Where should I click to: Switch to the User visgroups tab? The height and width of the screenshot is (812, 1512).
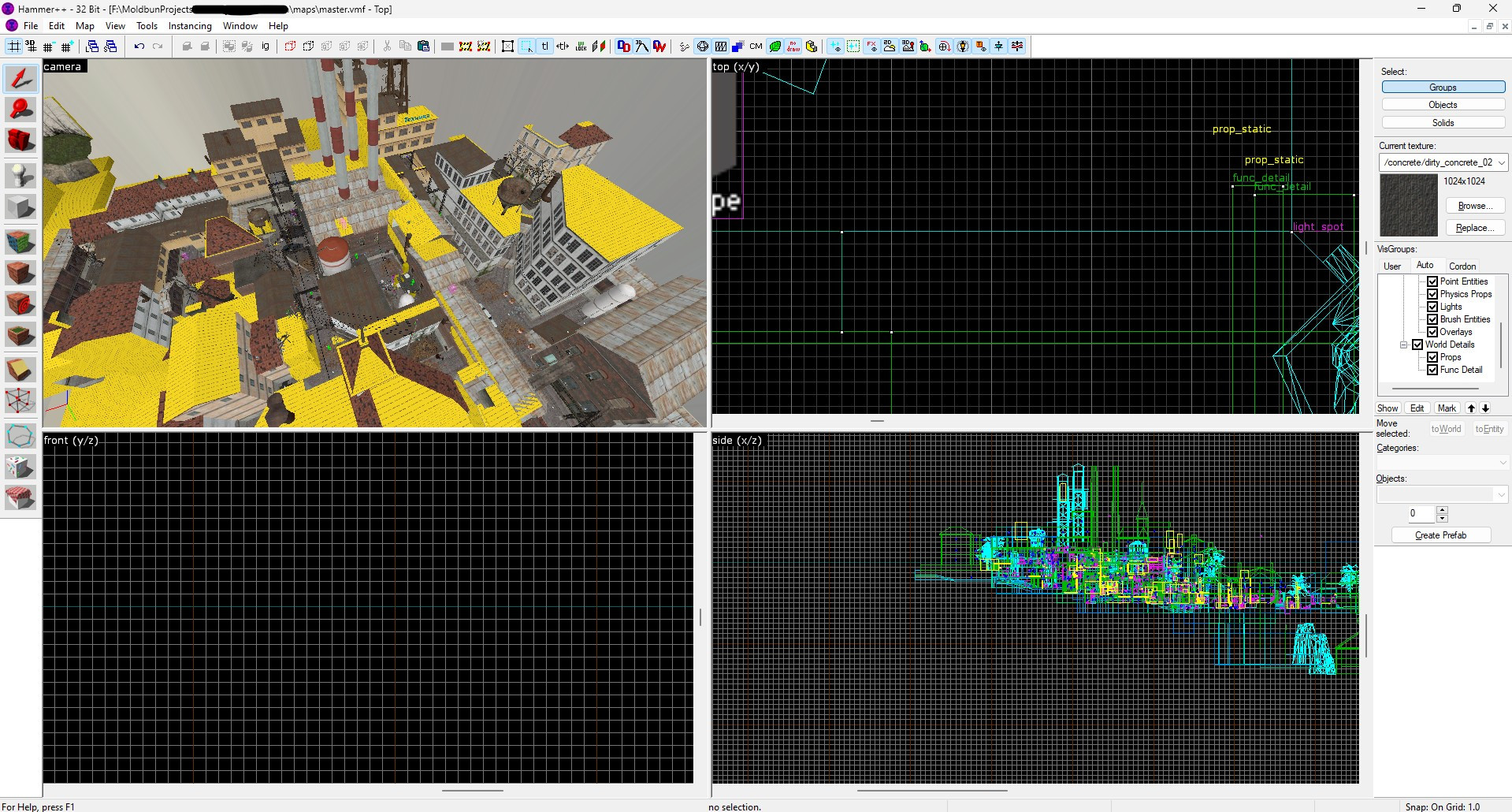point(1392,266)
